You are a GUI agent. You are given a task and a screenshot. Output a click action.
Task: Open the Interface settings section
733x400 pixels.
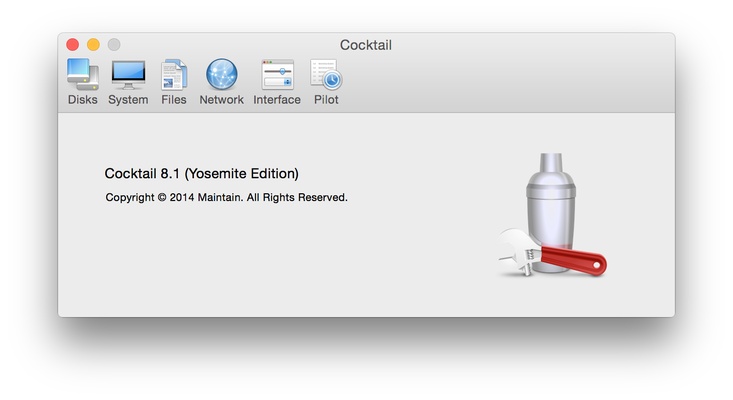tap(277, 81)
